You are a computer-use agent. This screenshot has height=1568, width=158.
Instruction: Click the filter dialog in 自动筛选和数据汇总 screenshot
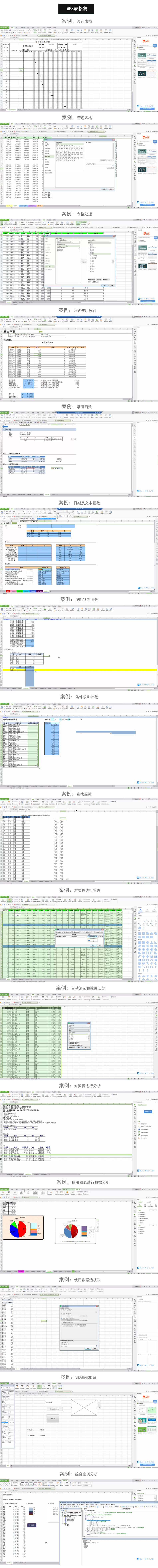coord(79,1035)
